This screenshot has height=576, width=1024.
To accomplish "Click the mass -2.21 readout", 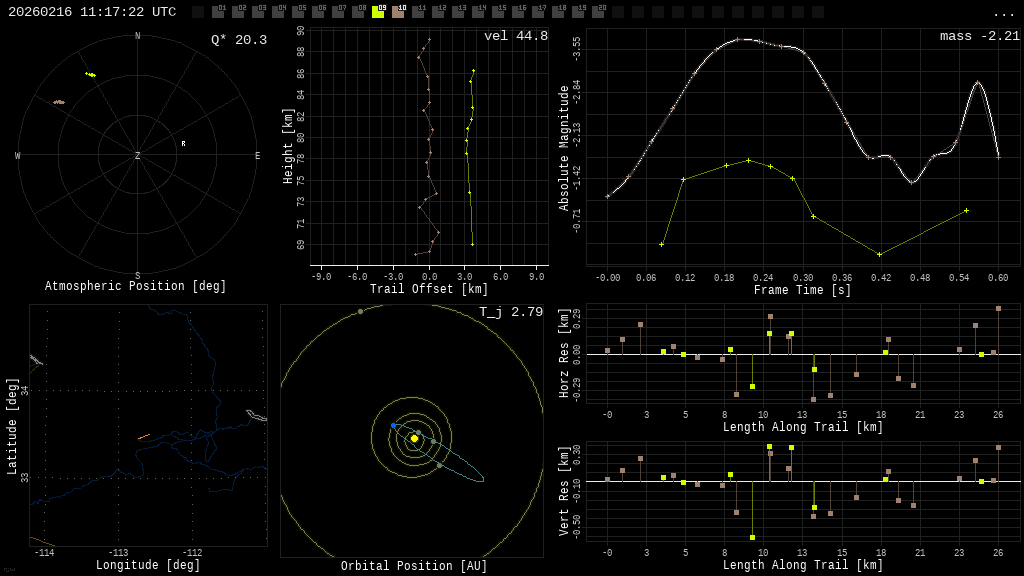I will (979, 36).
